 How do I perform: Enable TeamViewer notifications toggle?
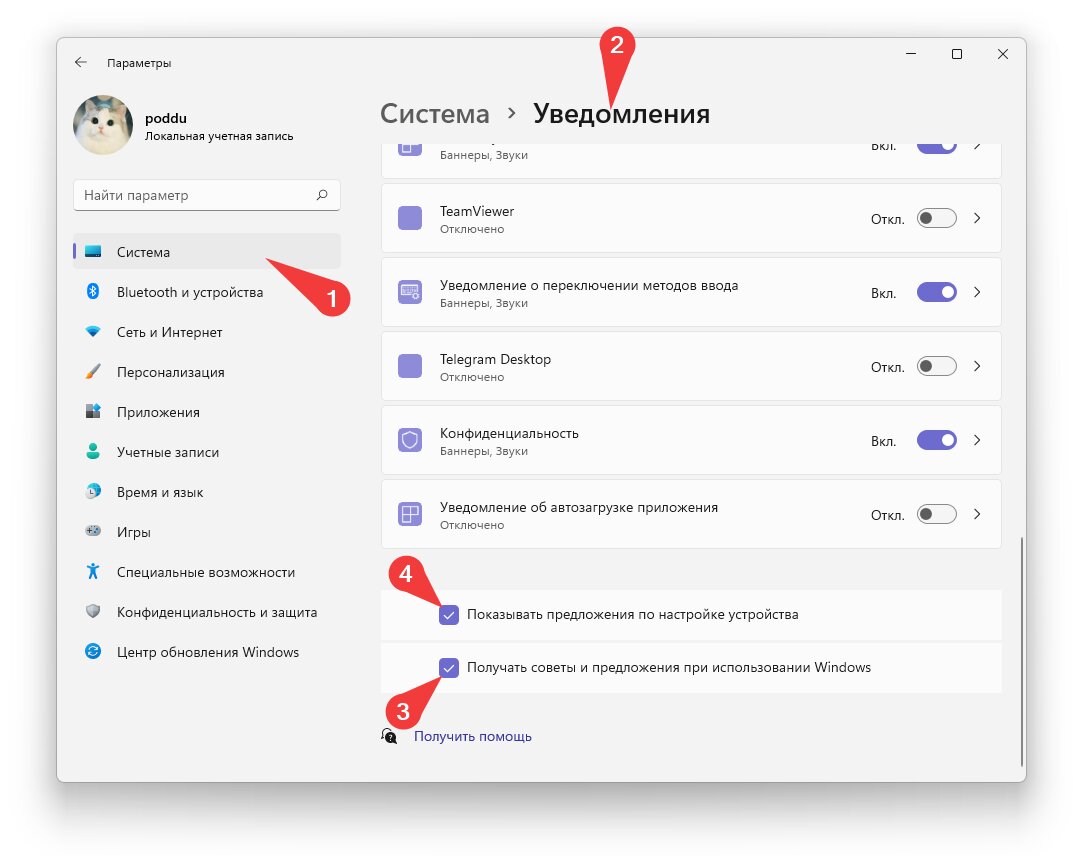point(936,219)
